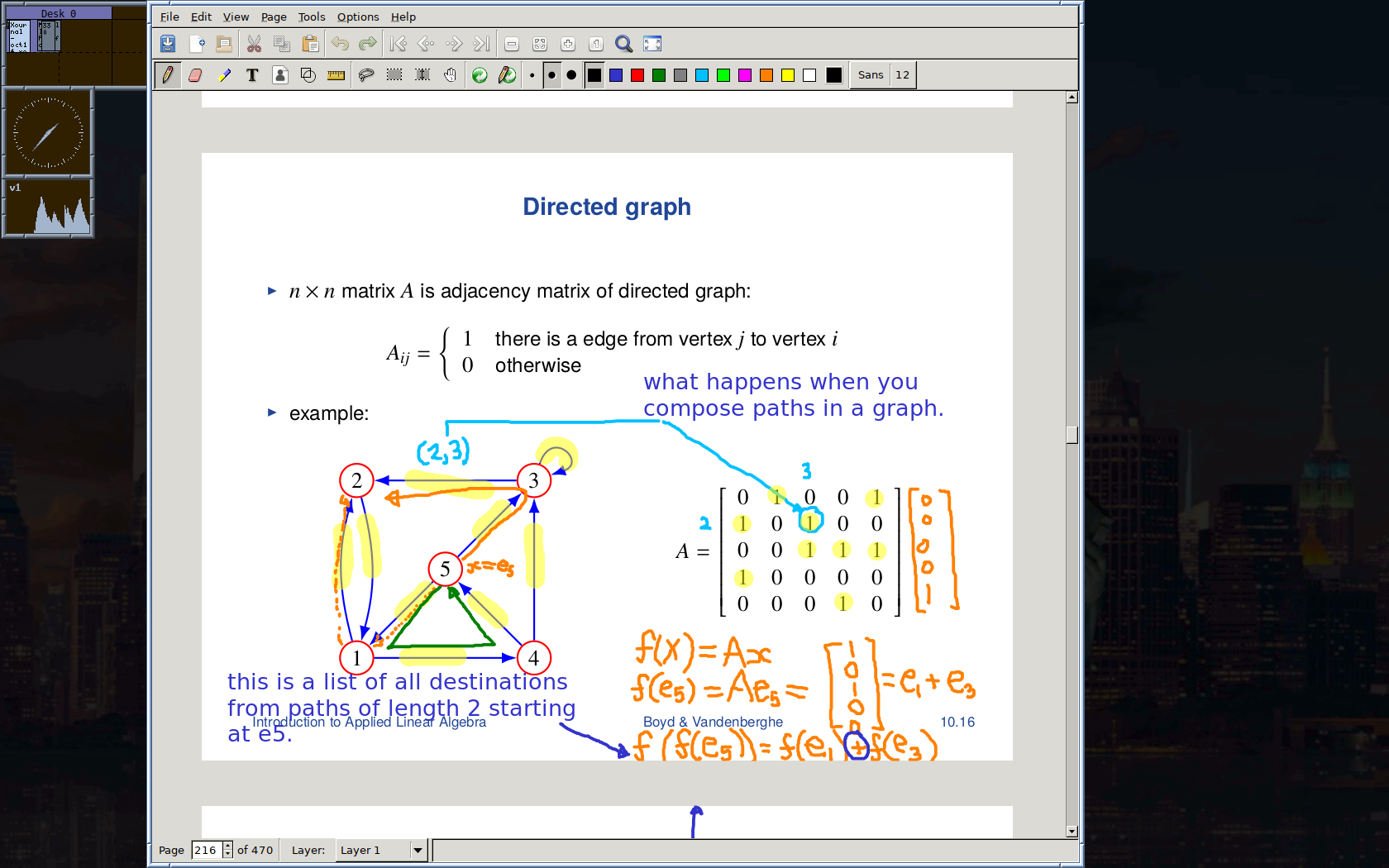Select the Highlighter tool
Image resolution: width=1389 pixels, height=868 pixels.
pos(224,75)
